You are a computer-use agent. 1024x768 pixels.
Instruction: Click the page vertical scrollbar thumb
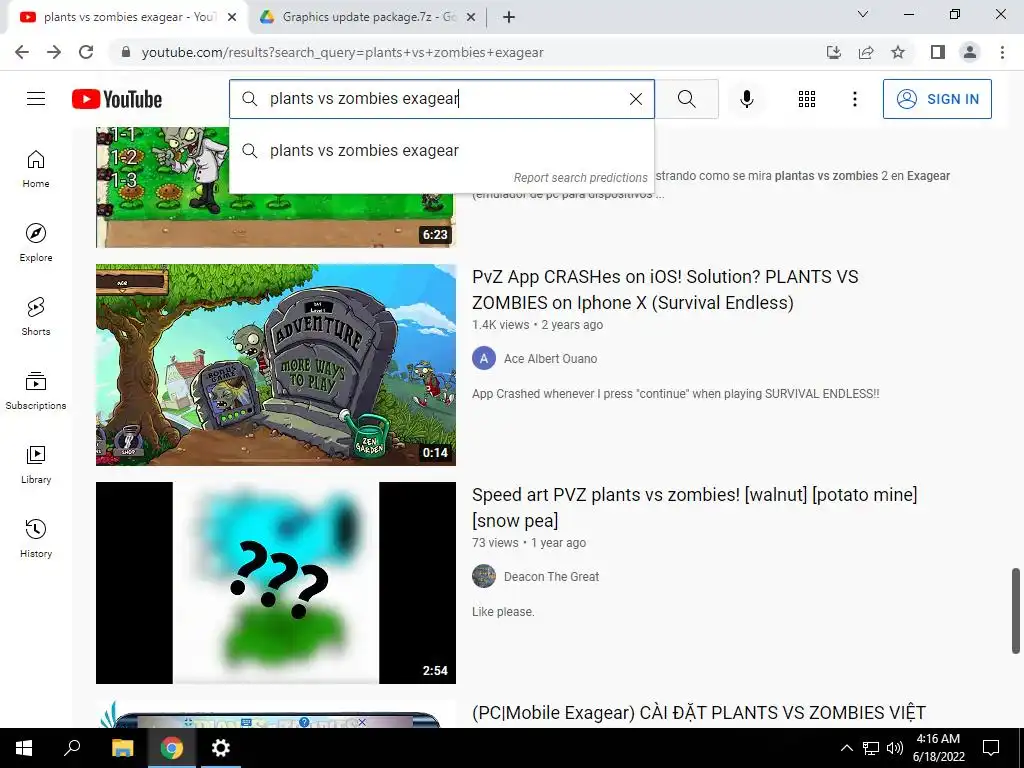1016,611
